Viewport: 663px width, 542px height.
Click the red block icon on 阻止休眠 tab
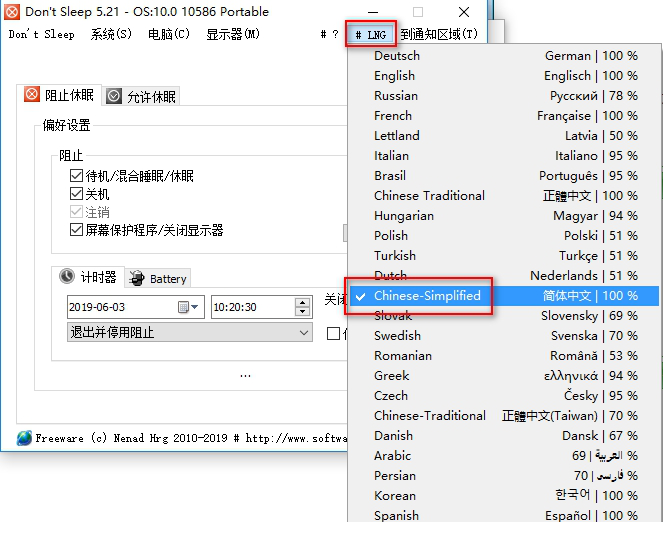31,94
